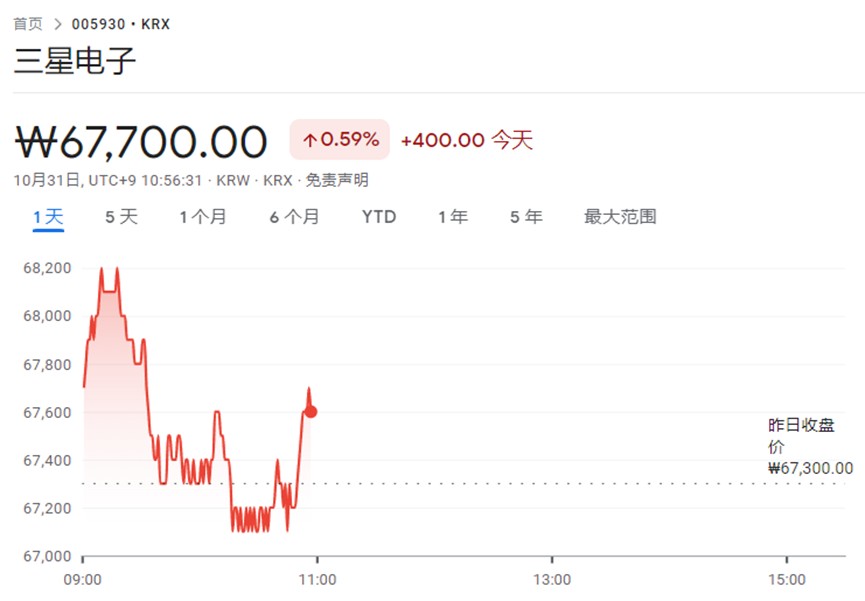Click the 首页 breadcrumb link
This screenshot has height=601, width=865.
coord(28,23)
